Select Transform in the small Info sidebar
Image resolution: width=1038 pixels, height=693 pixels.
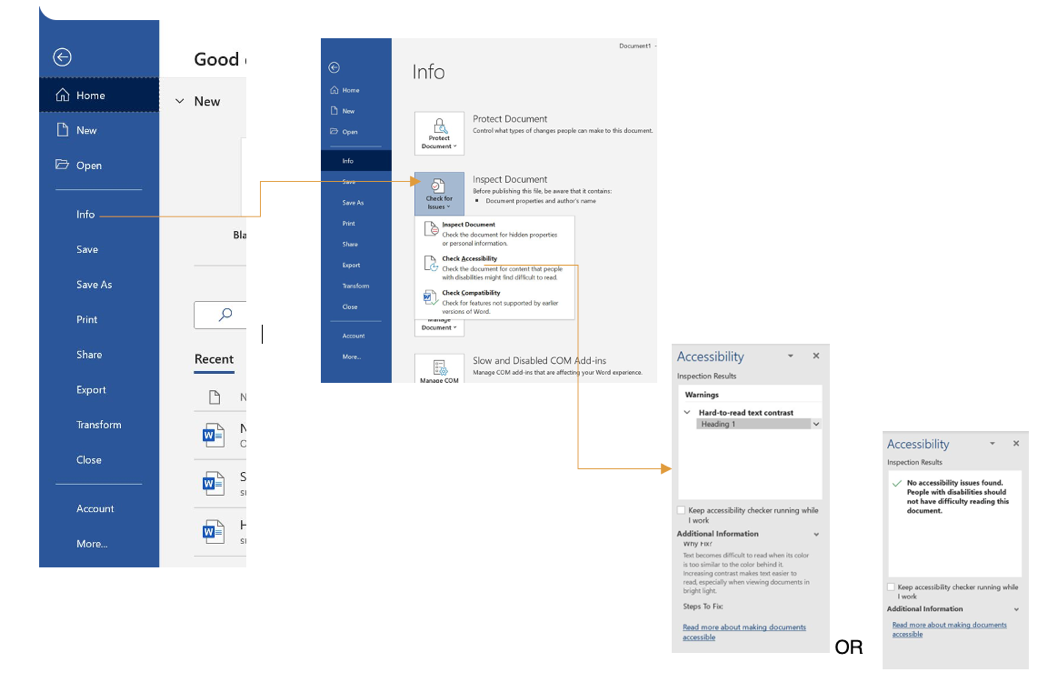pyautogui.click(x=355, y=286)
